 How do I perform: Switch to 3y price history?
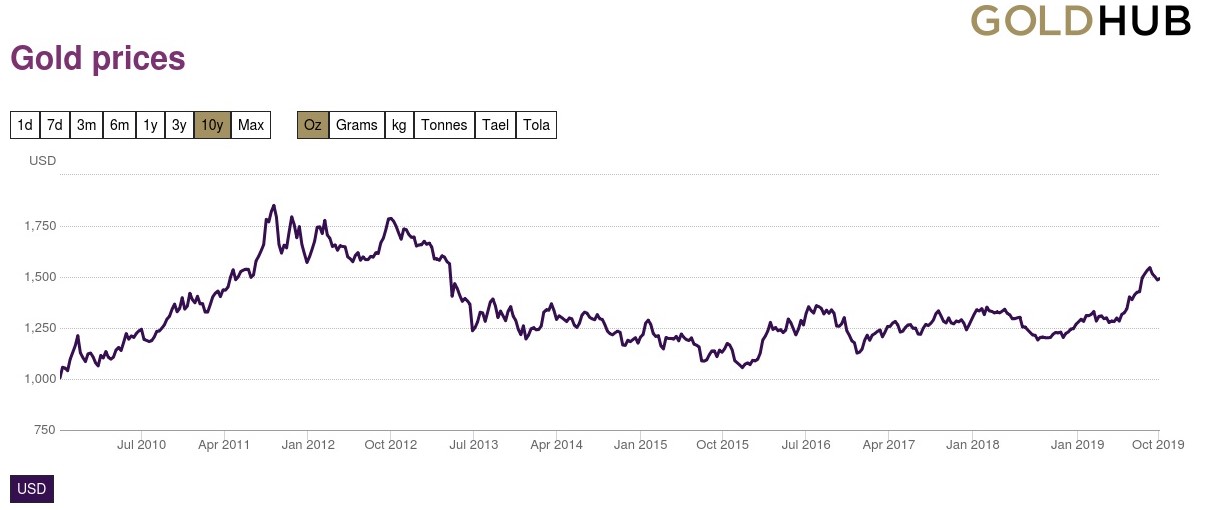click(x=179, y=125)
